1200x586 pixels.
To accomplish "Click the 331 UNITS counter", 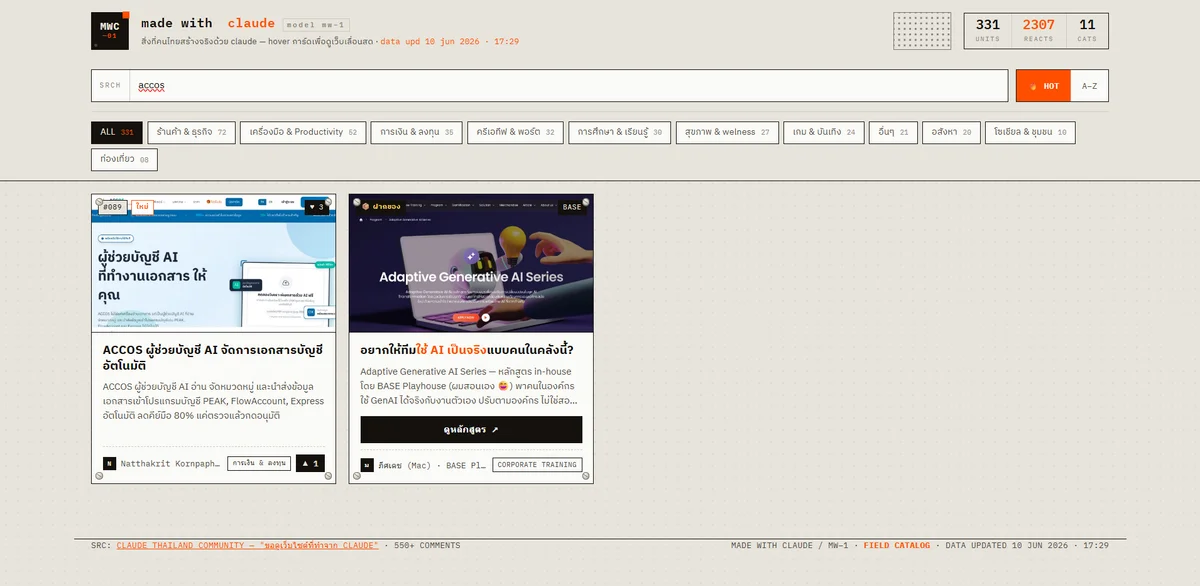I will pyautogui.click(x=988, y=31).
